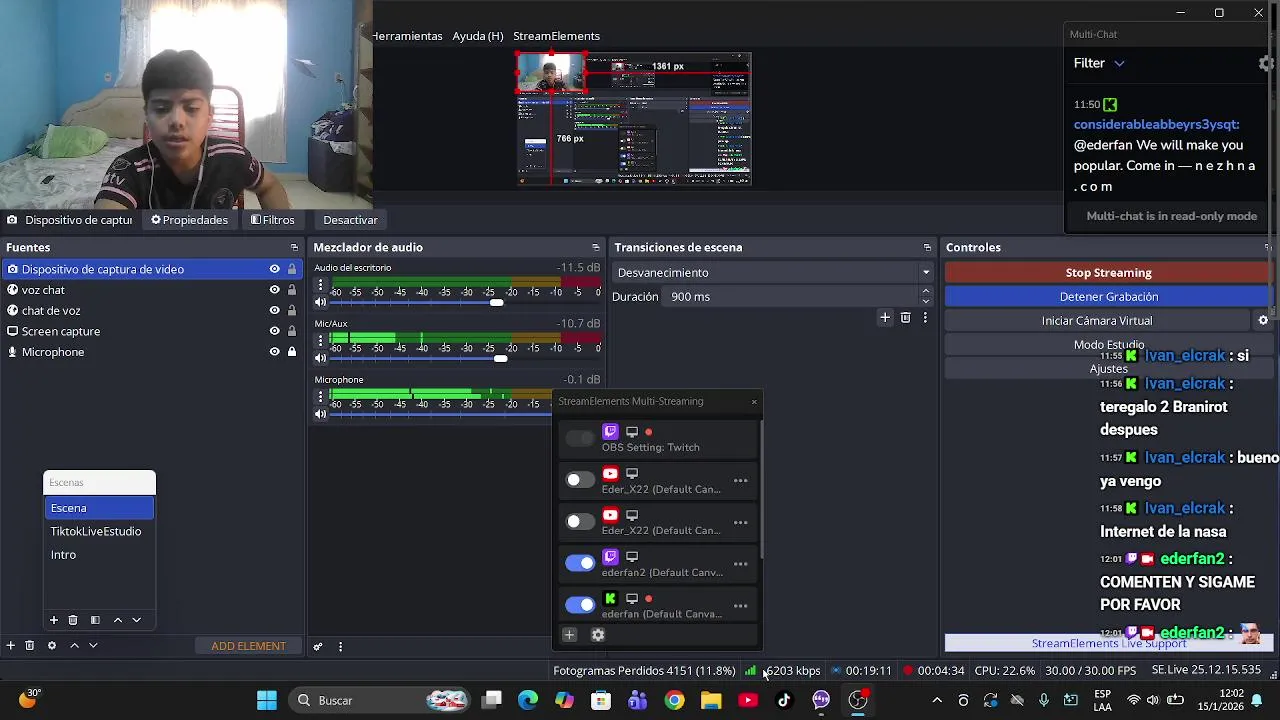1280x720 pixels.
Task: Delete scene transition with trash icon
Action: [906, 317]
